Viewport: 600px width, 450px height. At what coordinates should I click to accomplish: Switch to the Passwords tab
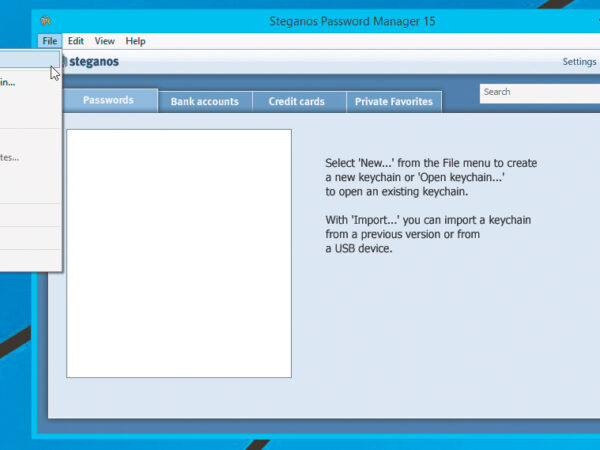click(x=108, y=100)
